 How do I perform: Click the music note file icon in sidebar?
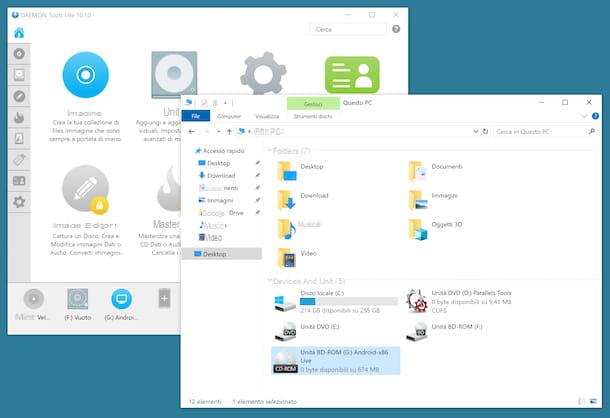pyautogui.click(x=19, y=138)
